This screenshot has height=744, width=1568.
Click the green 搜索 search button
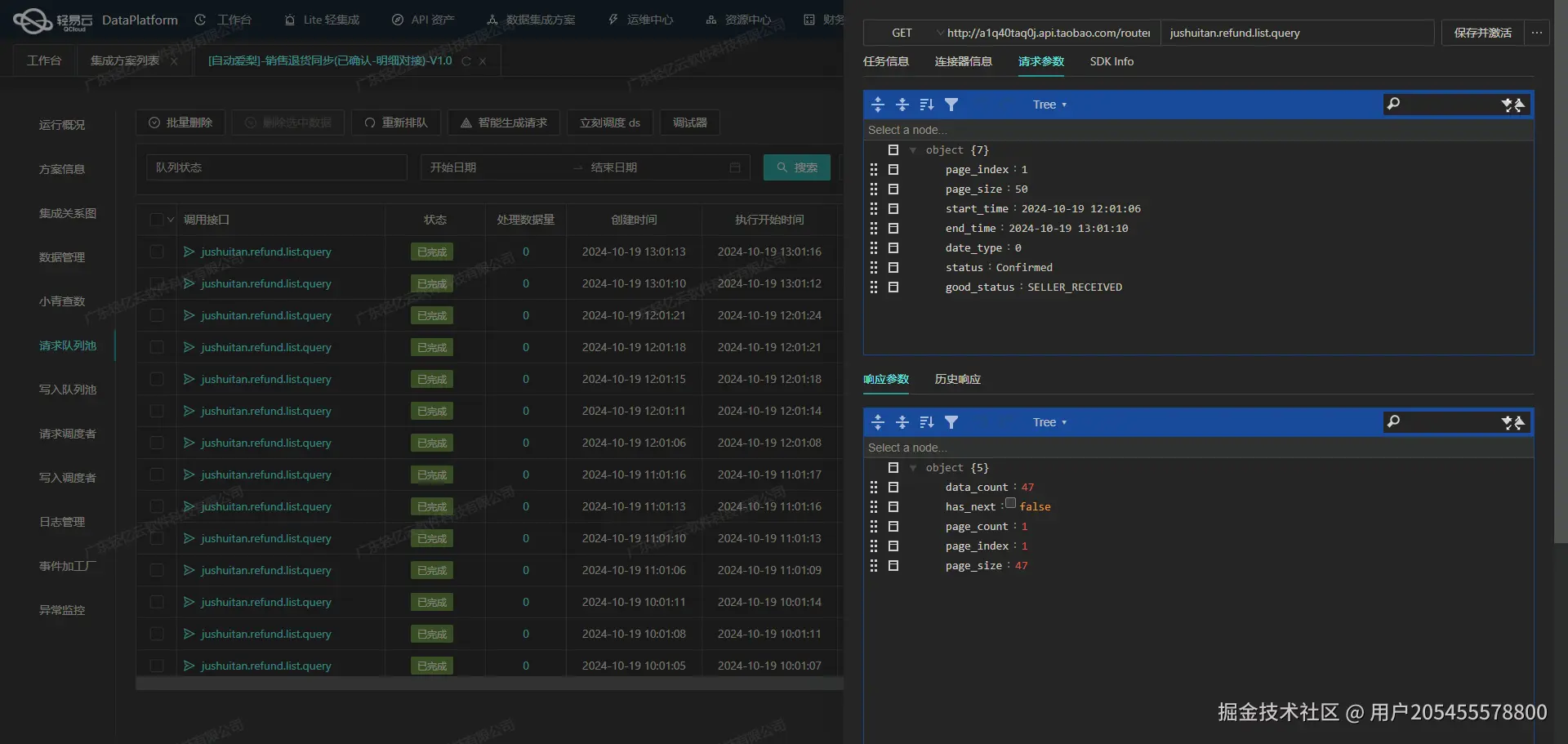click(797, 167)
